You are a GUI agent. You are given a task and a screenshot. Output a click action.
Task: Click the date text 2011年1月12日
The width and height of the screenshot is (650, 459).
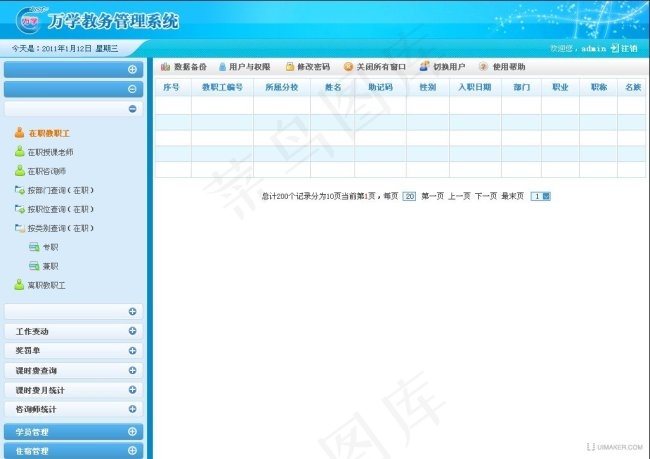[67, 49]
